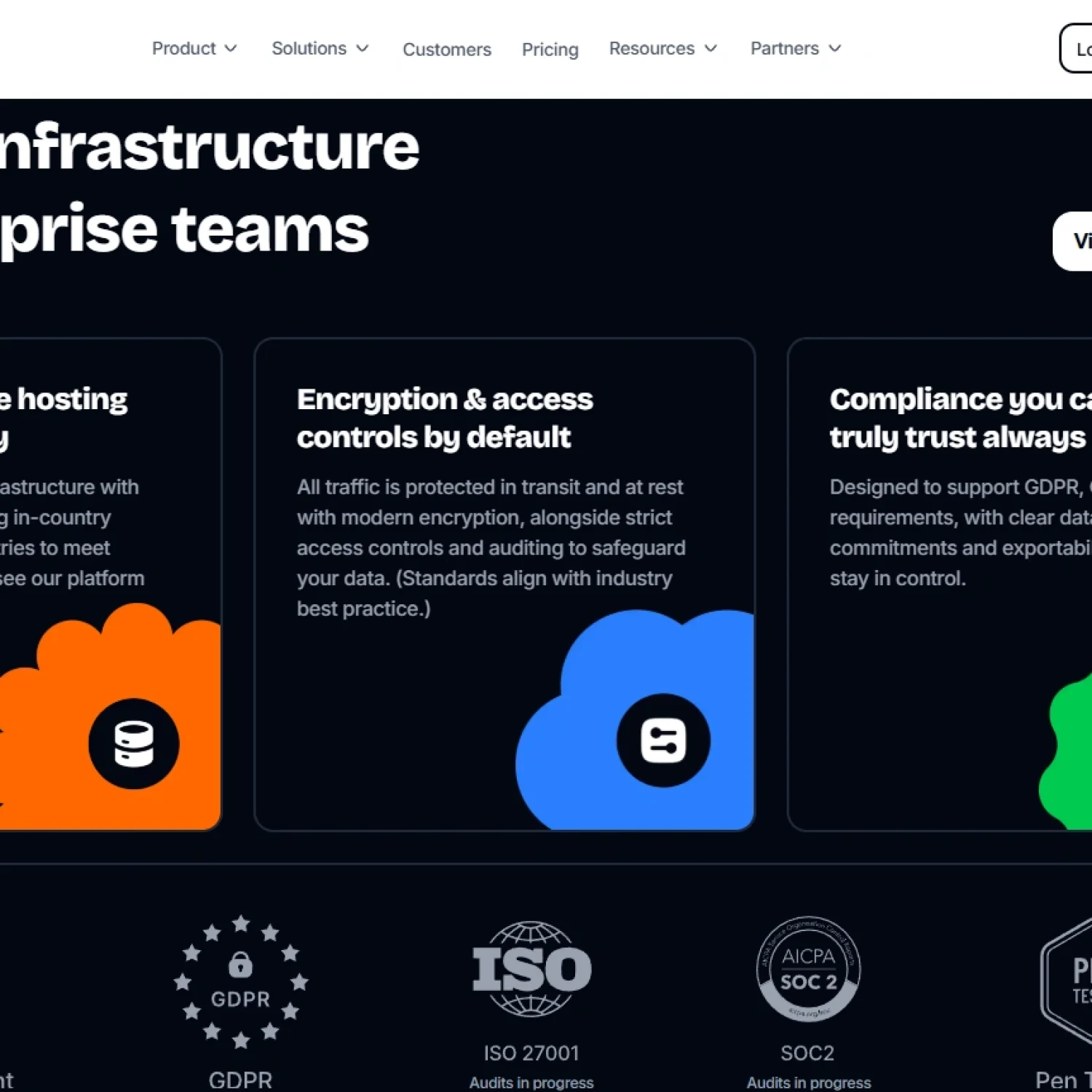Click the 'Compliance you can truly trust' card heading
1092x1092 pixels.
pyautogui.click(x=960, y=418)
